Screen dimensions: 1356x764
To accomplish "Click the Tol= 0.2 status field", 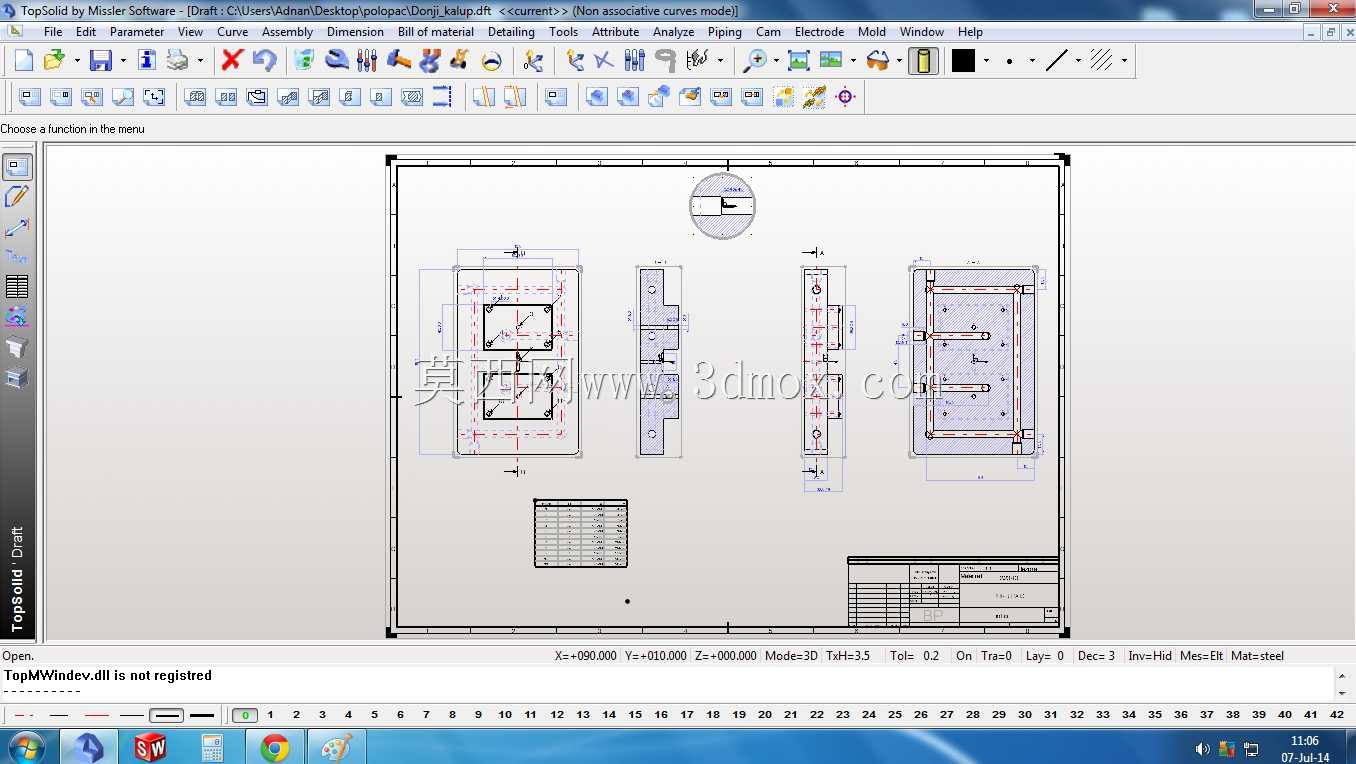I will [x=914, y=656].
